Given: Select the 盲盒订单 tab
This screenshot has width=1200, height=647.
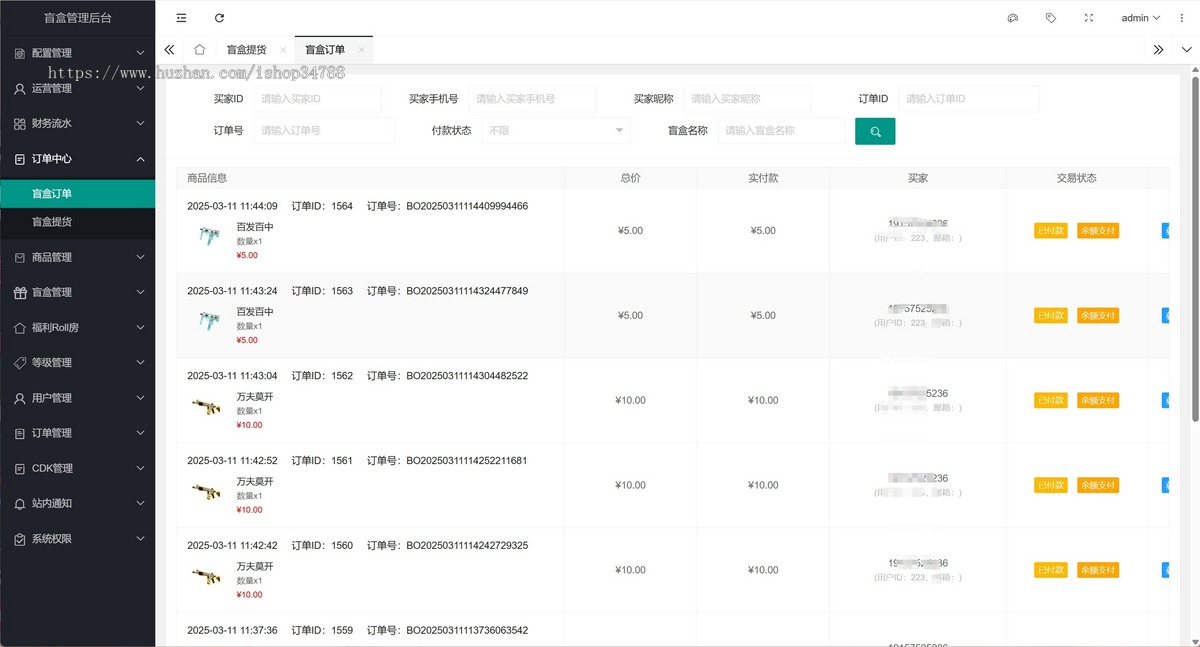Looking at the screenshot, I should [325, 49].
